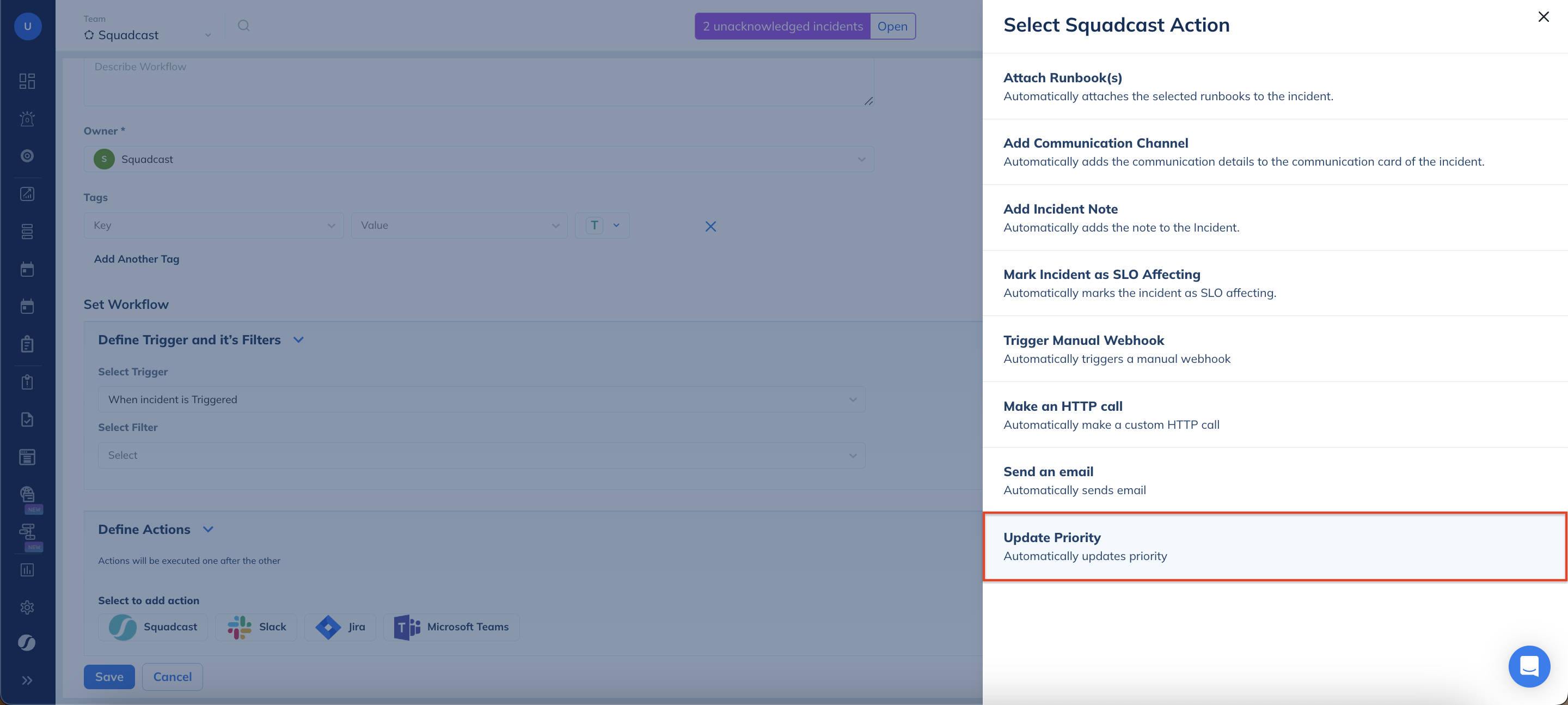Select the Update Priority action
1568x705 pixels.
1275,546
